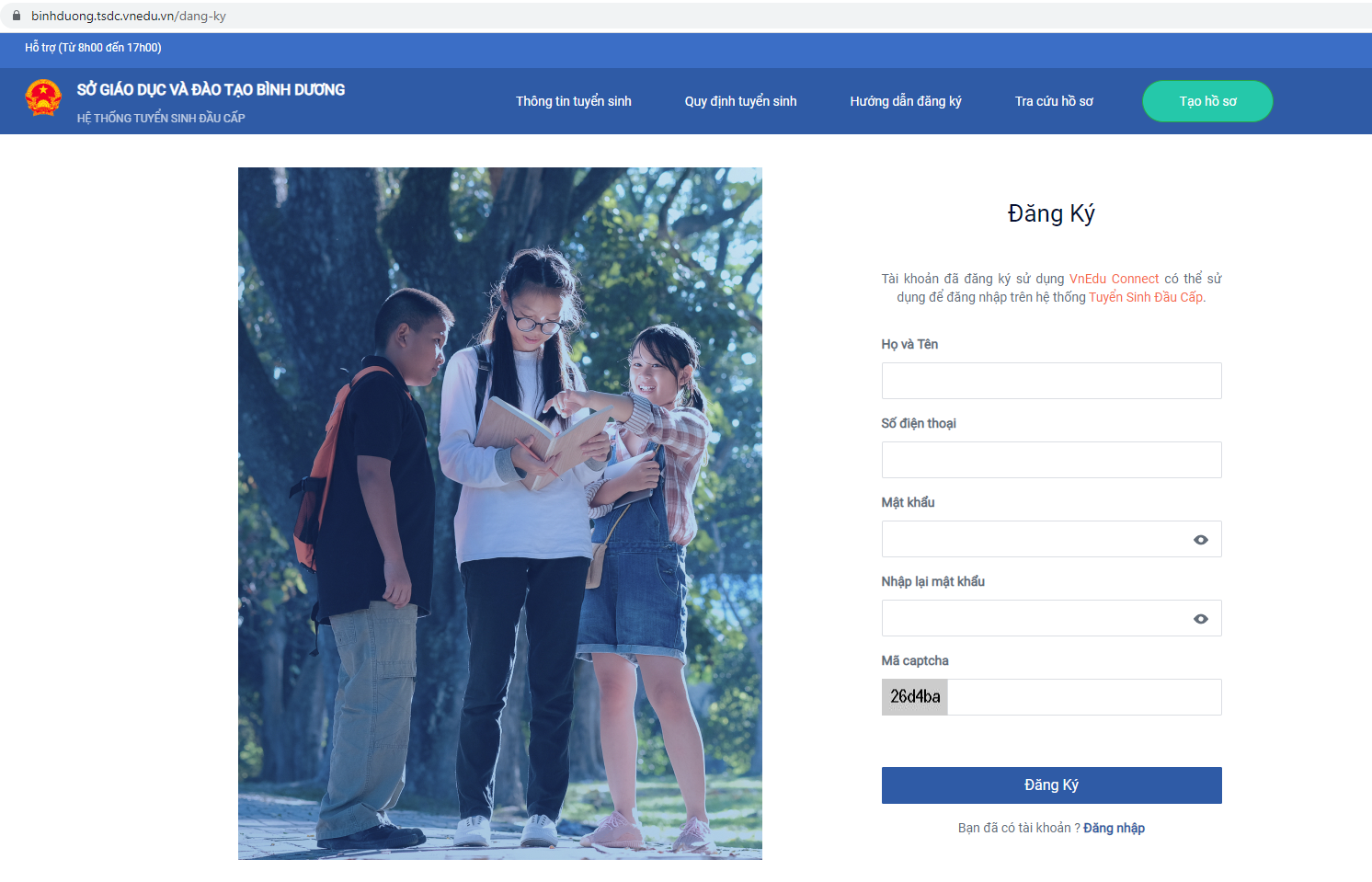The image size is (1372, 882).
Task: Focus the Họ và Tên input field
Action: (x=1051, y=381)
